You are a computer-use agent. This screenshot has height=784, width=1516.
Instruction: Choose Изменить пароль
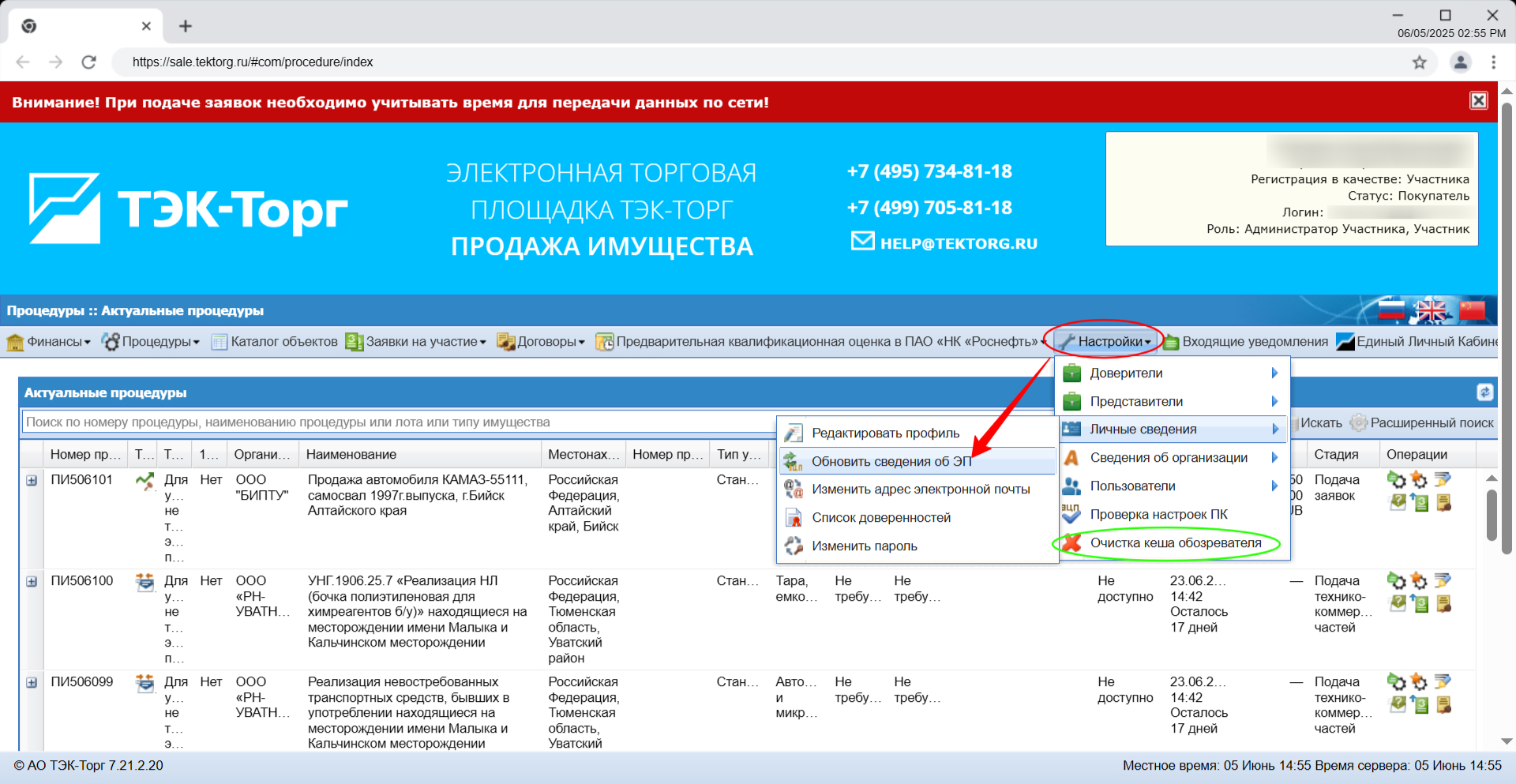pyautogui.click(x=917, y=546)
